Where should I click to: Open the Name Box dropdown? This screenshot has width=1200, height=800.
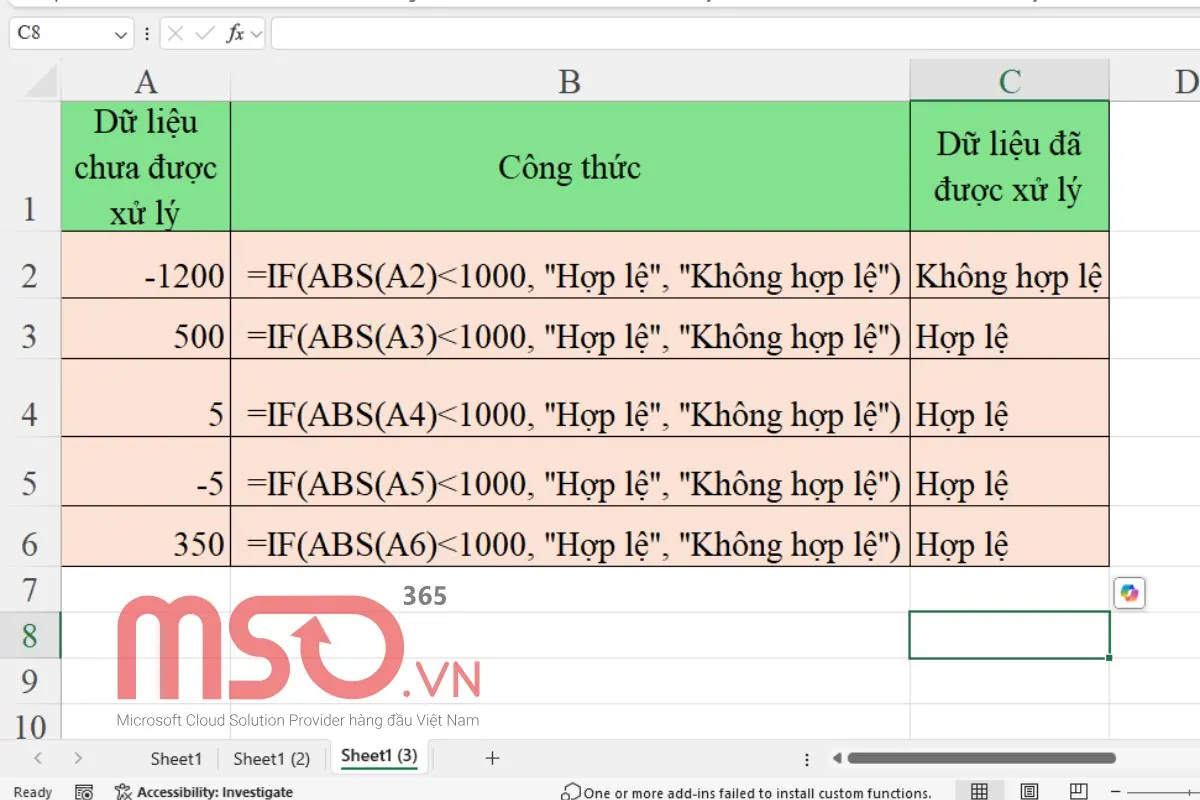pyautogui.click(x=120, y=33)
